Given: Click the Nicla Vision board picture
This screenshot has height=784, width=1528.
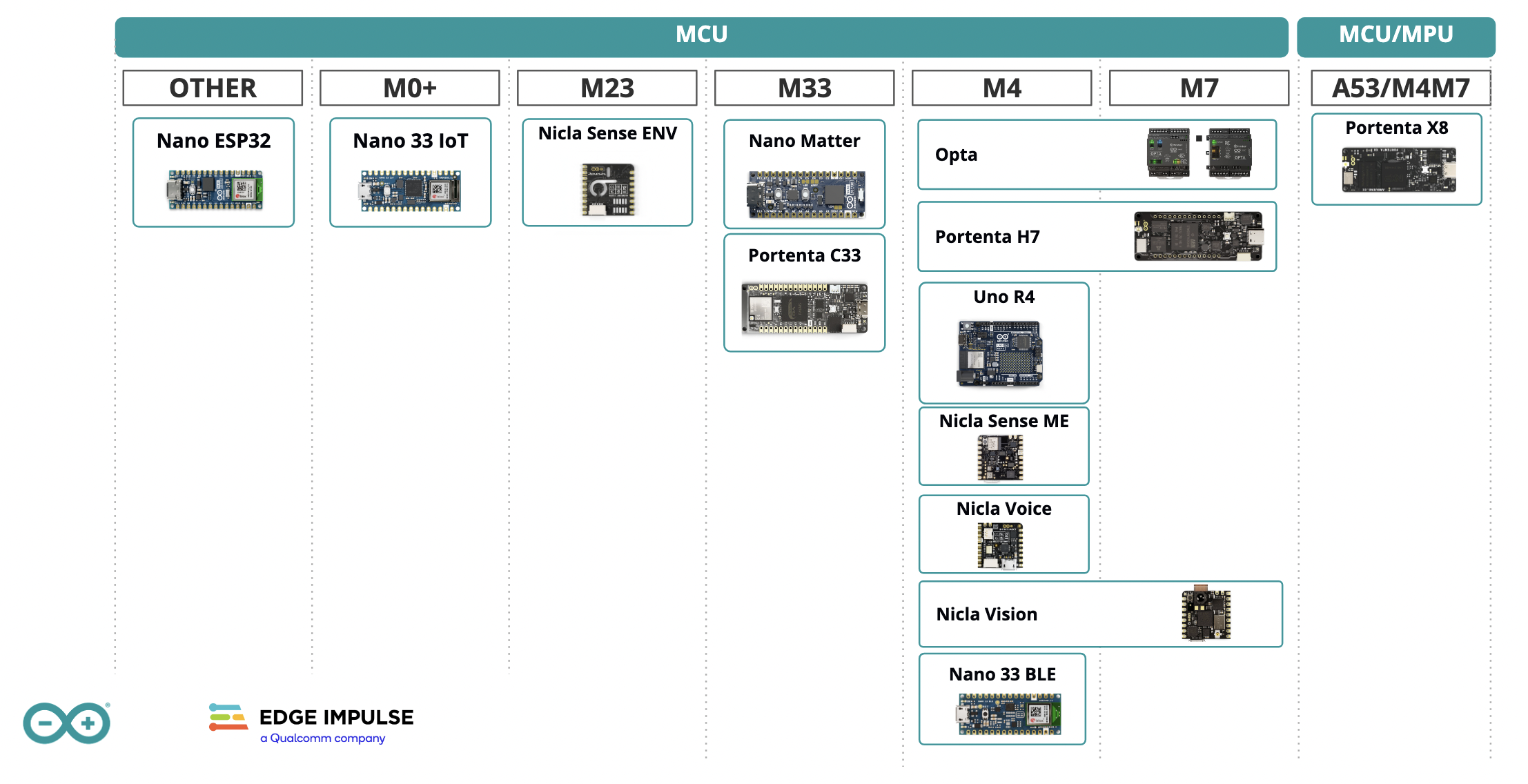Looking at the screenshot, I should 1206,614.
